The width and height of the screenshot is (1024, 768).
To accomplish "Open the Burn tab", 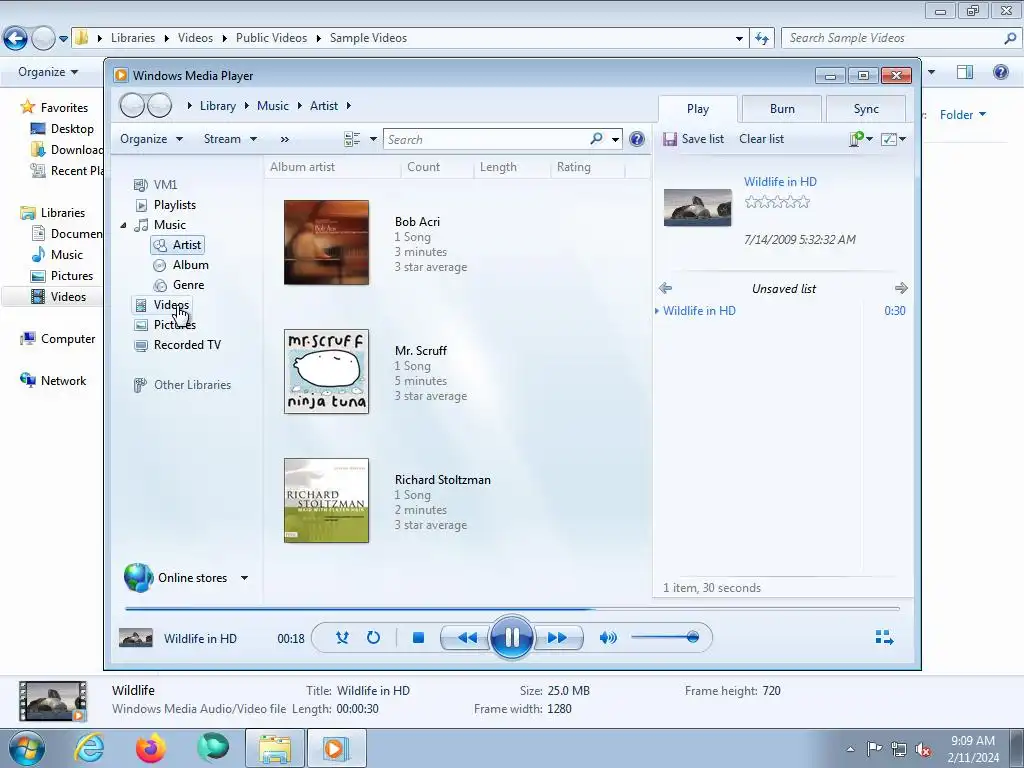I will (x=782, y=109).
